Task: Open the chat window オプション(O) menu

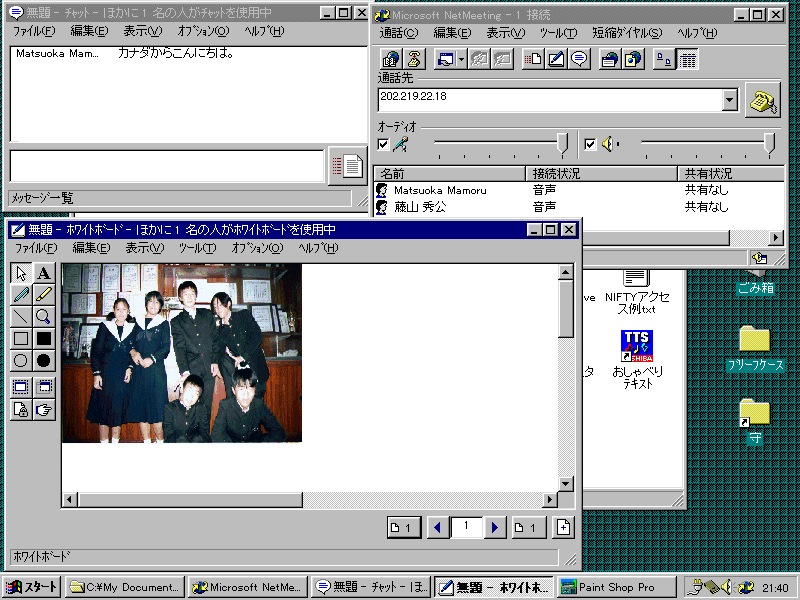Action: (x=203, y=31)
